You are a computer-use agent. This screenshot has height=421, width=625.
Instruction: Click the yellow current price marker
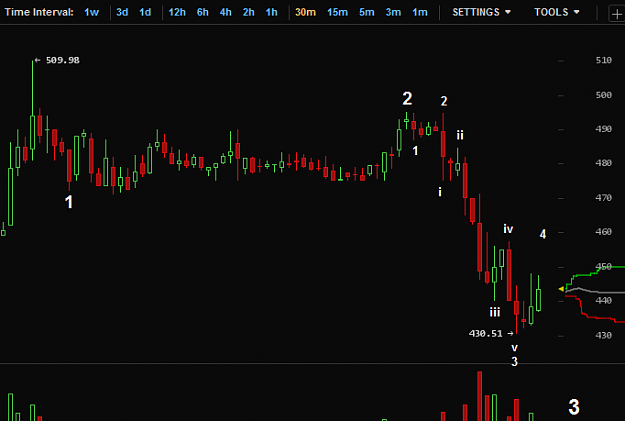[561, 289]
